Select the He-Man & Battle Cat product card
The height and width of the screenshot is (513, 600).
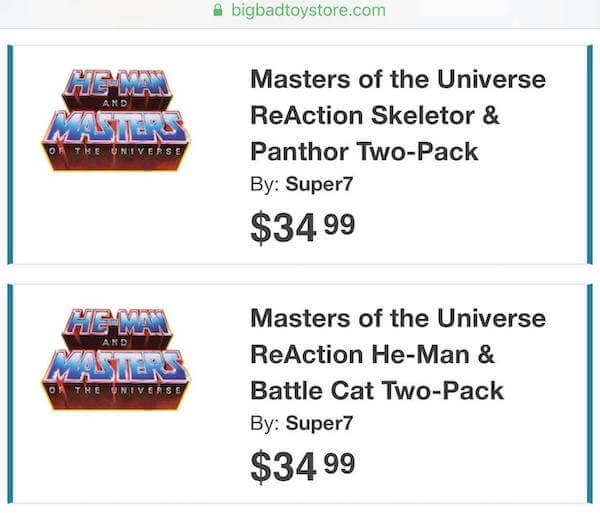pos(300,394)
